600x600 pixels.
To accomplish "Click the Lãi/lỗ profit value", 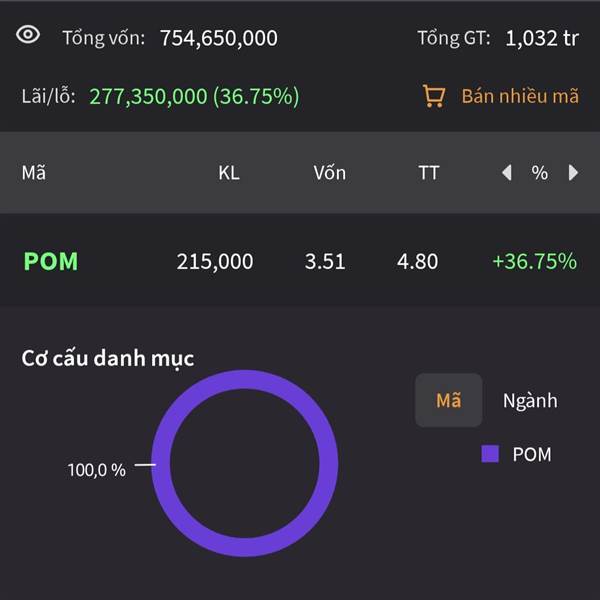I will 194,97.
